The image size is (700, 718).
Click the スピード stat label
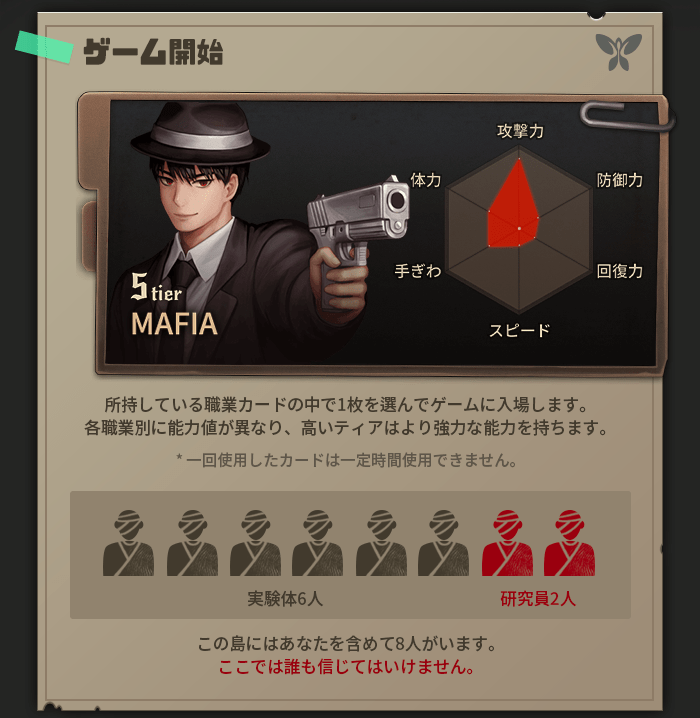tap(520, 330)
